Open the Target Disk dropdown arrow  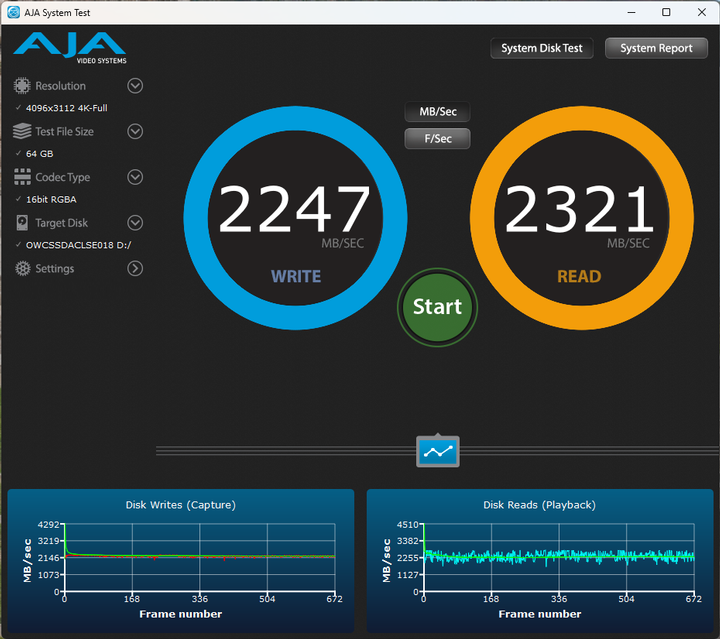click(x=135, y=223)
